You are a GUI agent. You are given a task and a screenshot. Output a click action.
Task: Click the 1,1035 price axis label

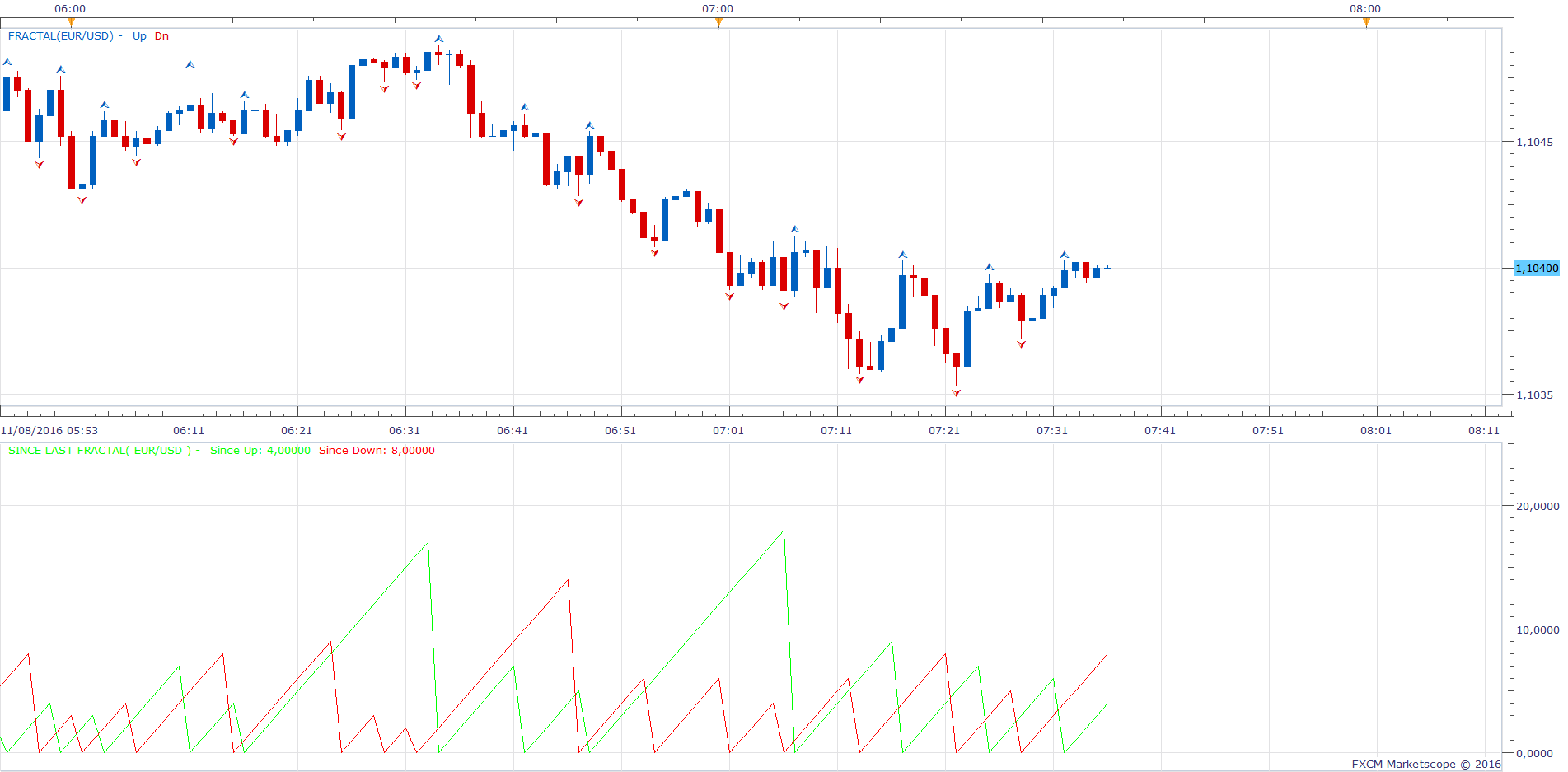click(x=1534, y=395)
